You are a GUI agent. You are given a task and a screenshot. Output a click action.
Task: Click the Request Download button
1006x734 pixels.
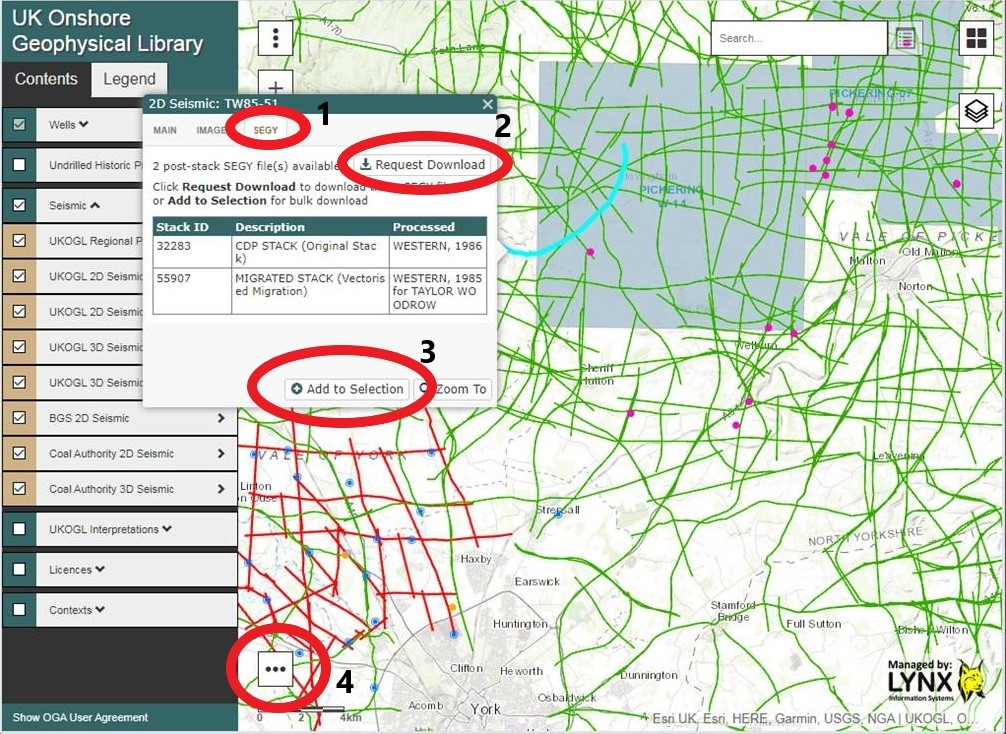point(422,165)
